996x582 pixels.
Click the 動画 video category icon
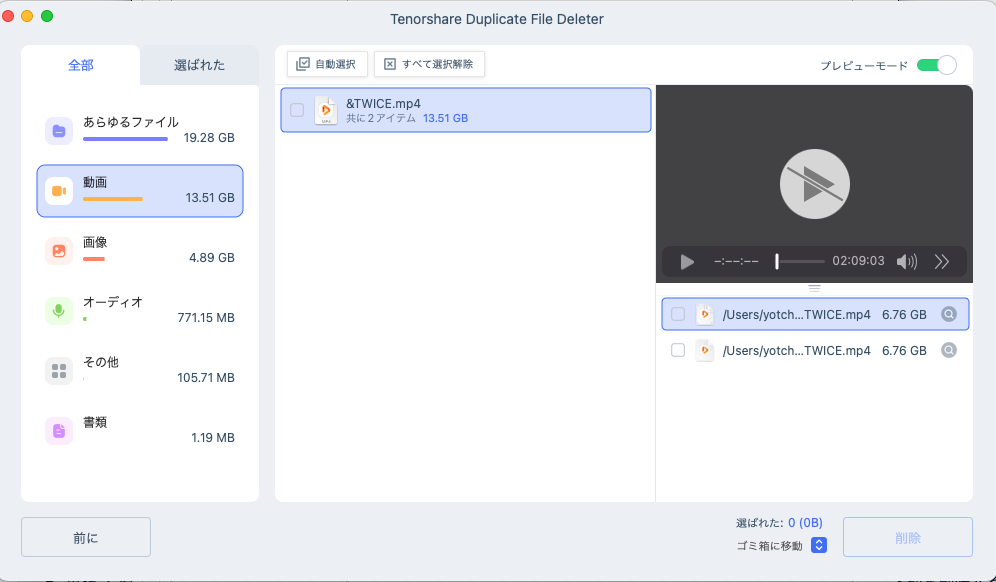[58, 191]
